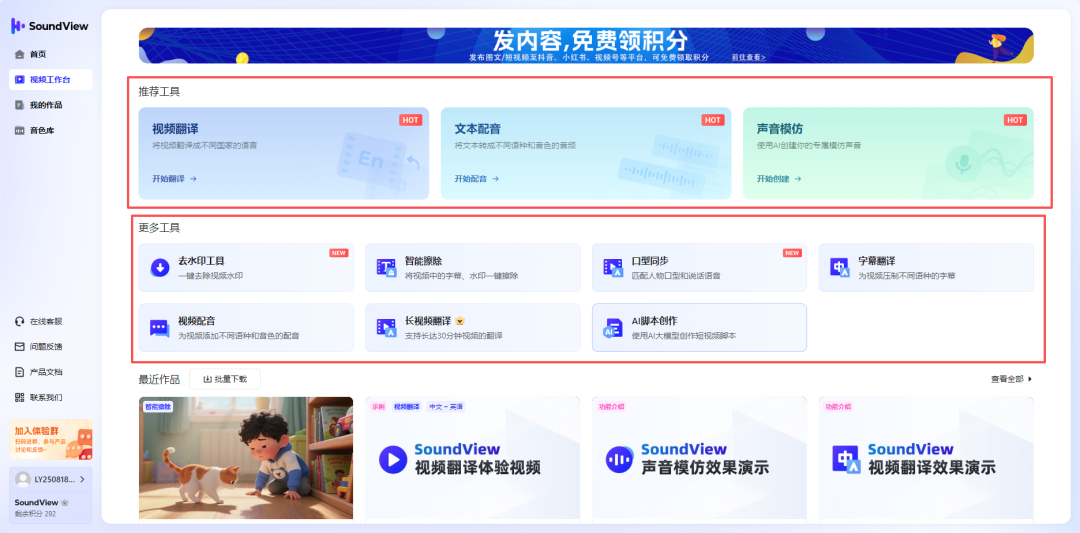Screen dimensions: 1080x533
Task: Click the 加入体验群 banner
Action: [51, 439]
